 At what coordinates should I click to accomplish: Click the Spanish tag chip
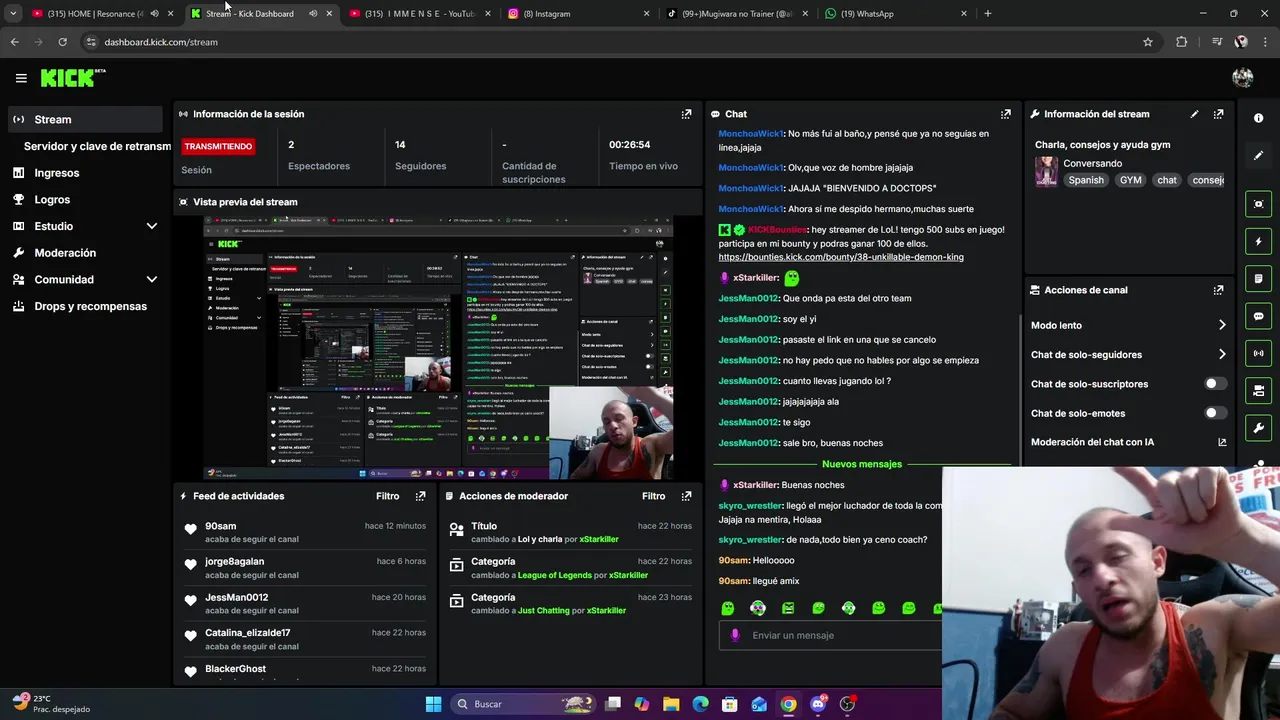[x=1086, y=180]
